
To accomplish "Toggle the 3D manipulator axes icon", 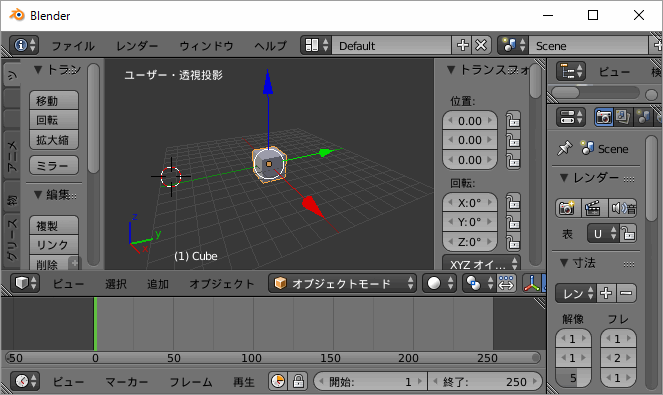I will pyautogui.click(x=531, y=283).
